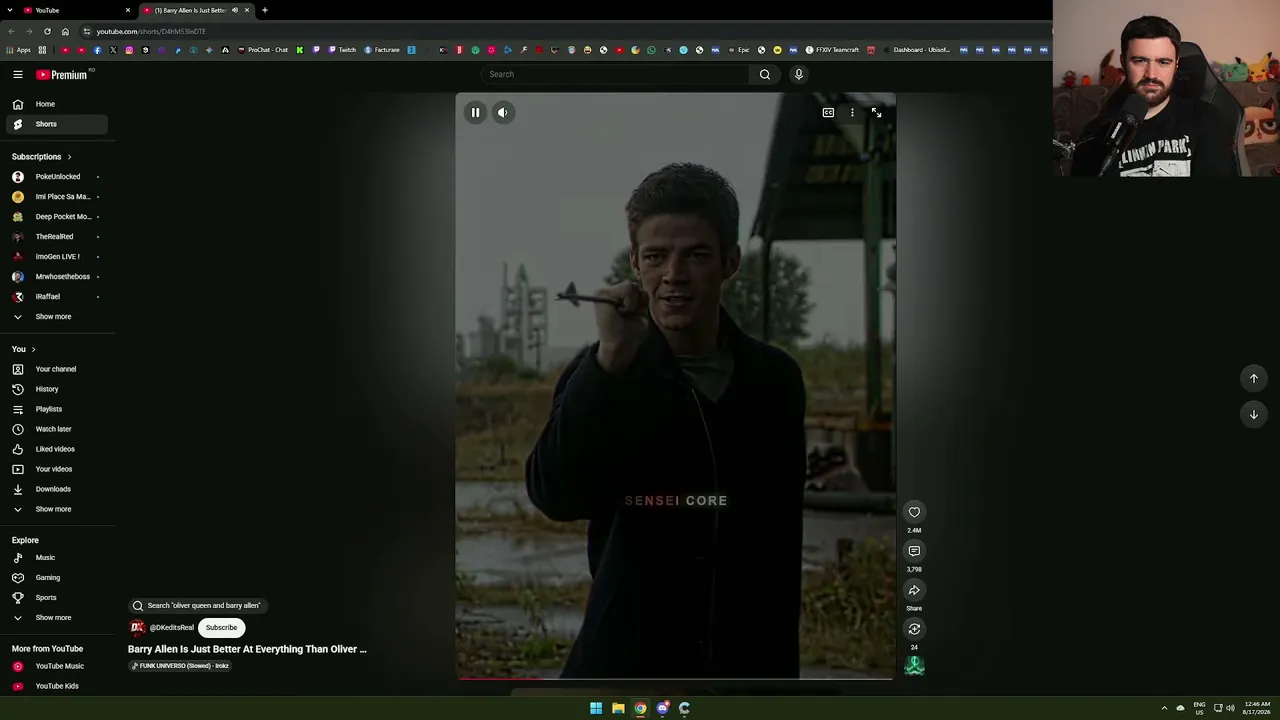Open Playlists in the sidebar

(58, 409)
